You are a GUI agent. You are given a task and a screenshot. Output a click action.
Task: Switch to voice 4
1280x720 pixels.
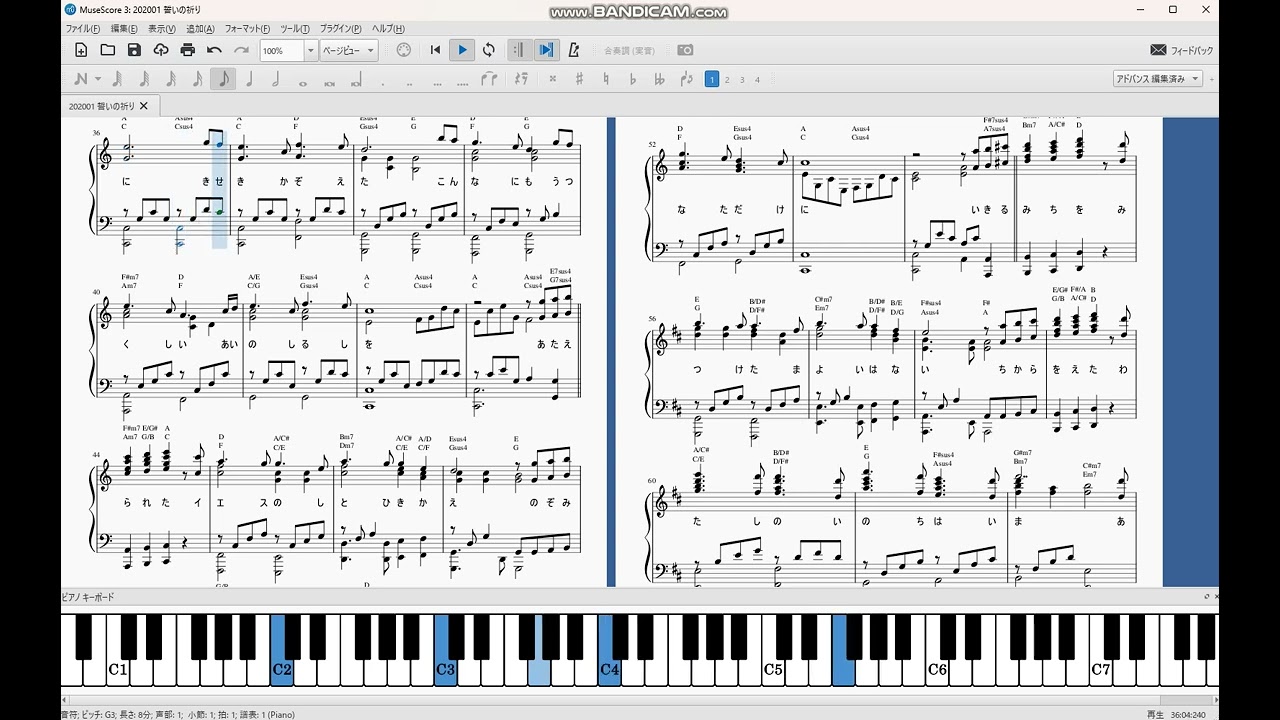(757, 79)
